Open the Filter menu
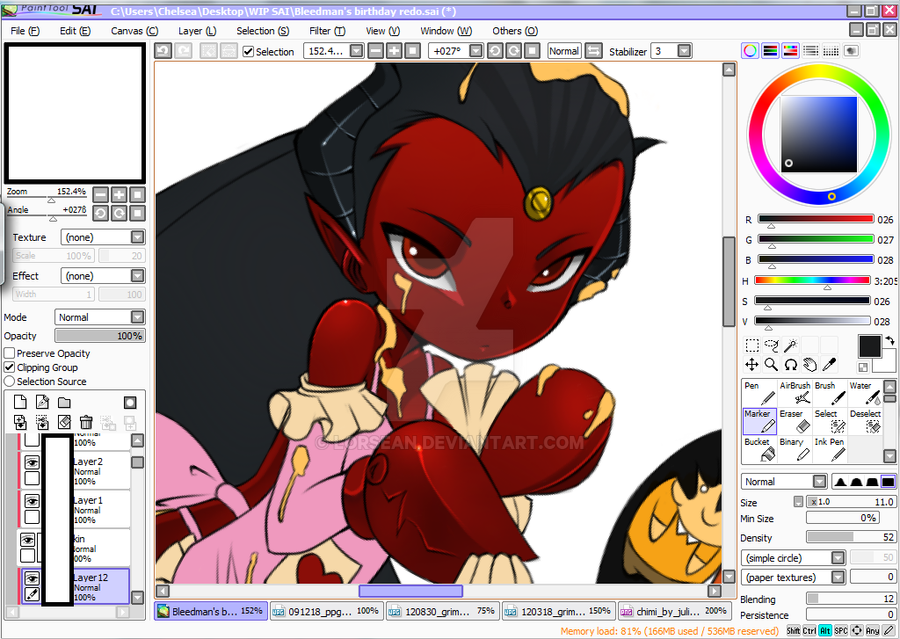The image size is (900, 639). [x=327, y=31]
